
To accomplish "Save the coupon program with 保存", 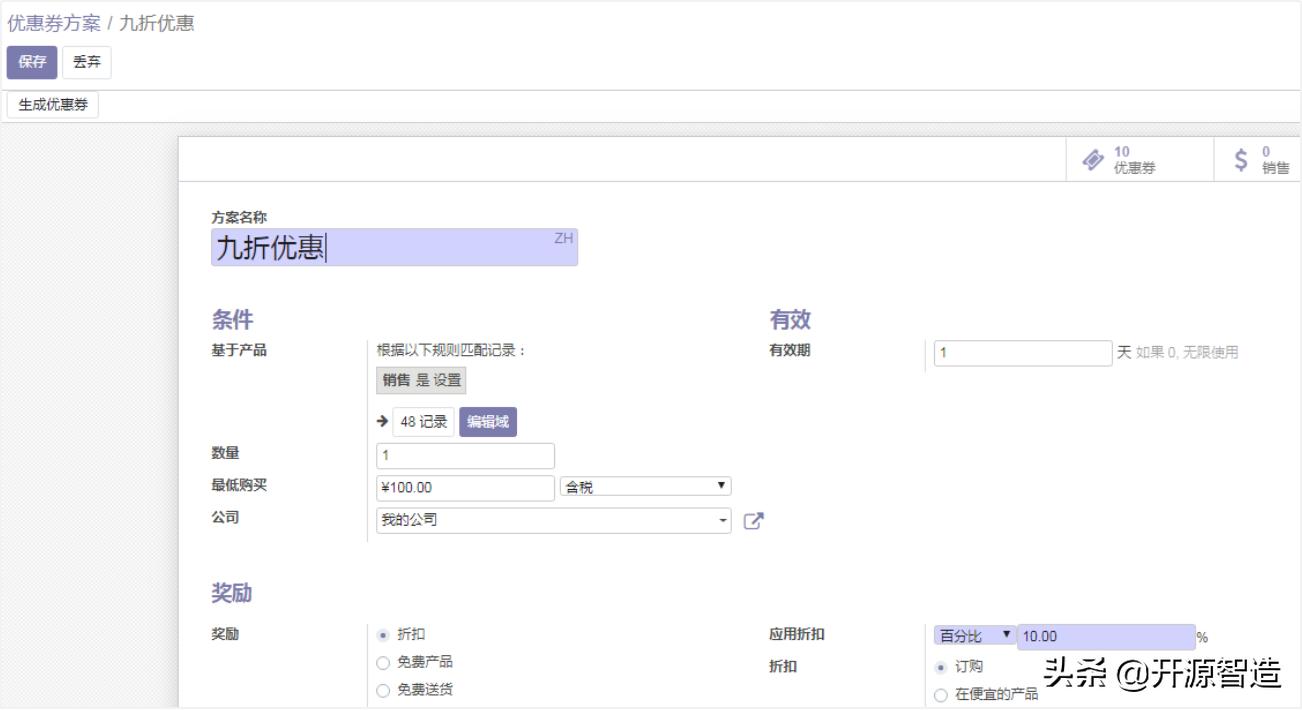I will point(33,62).
